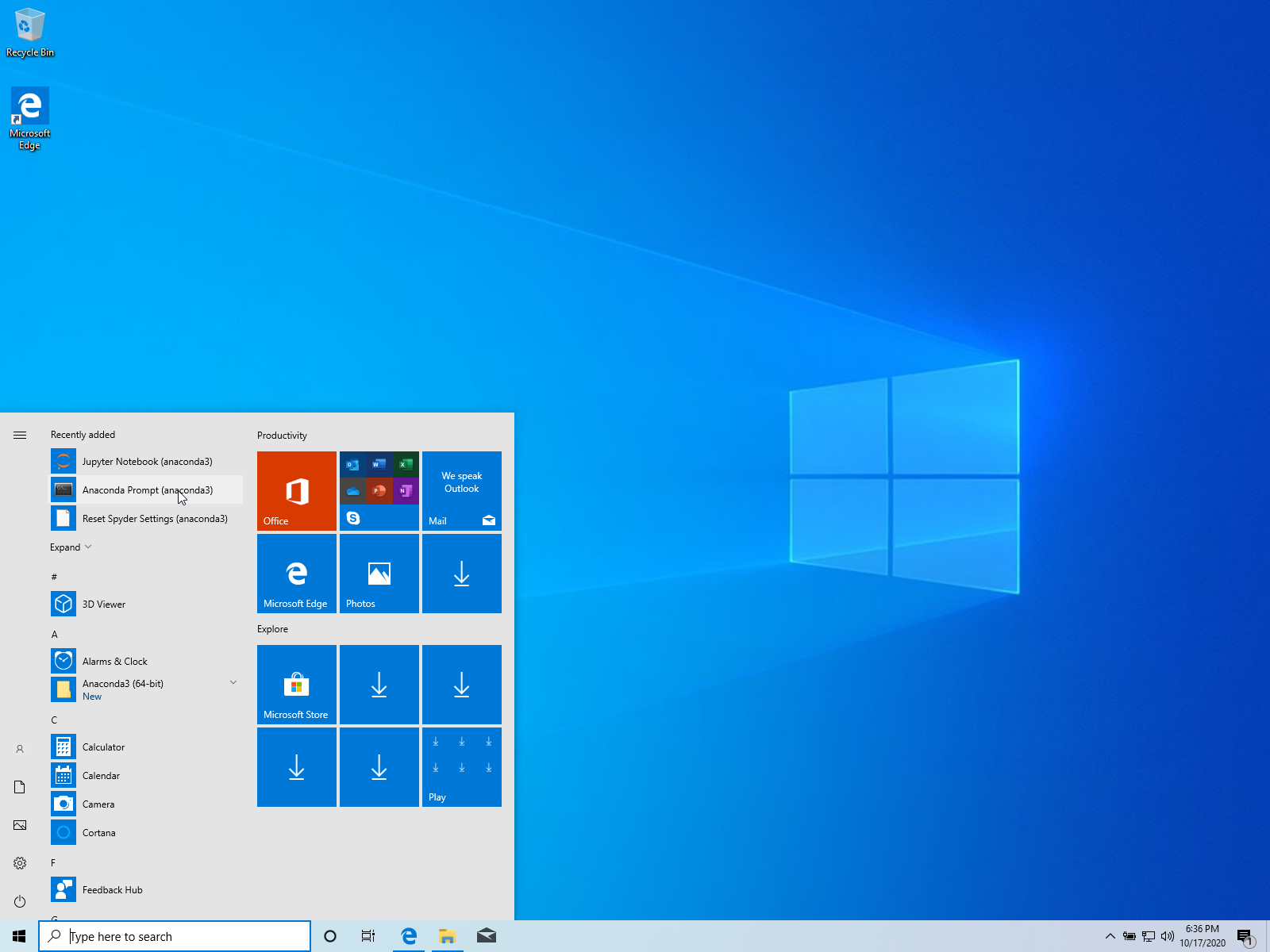Click the Excel icon in Office apps tile
1270x952 pixels.
tap(406, 464)
